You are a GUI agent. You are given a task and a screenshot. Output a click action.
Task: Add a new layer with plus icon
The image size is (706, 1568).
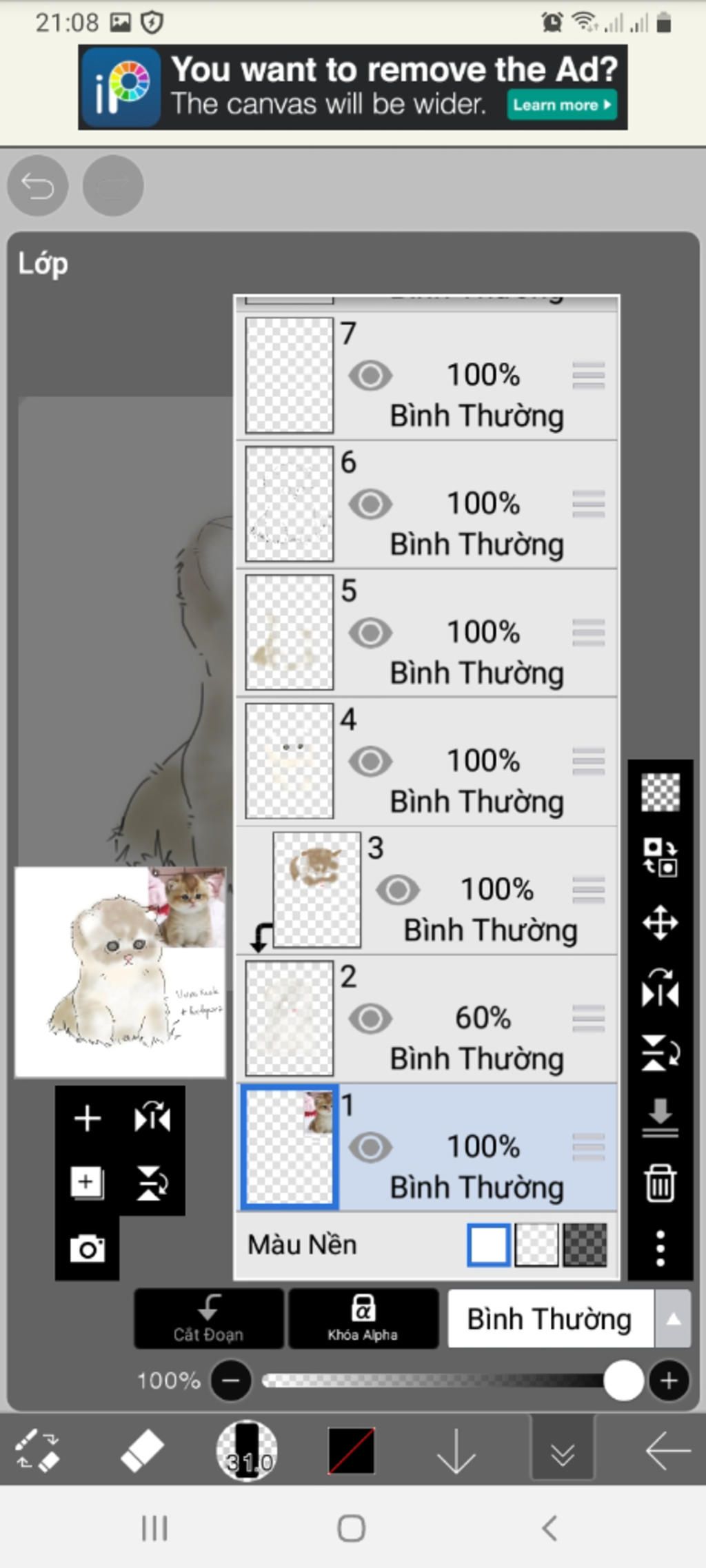click(x=88, y=1118)
